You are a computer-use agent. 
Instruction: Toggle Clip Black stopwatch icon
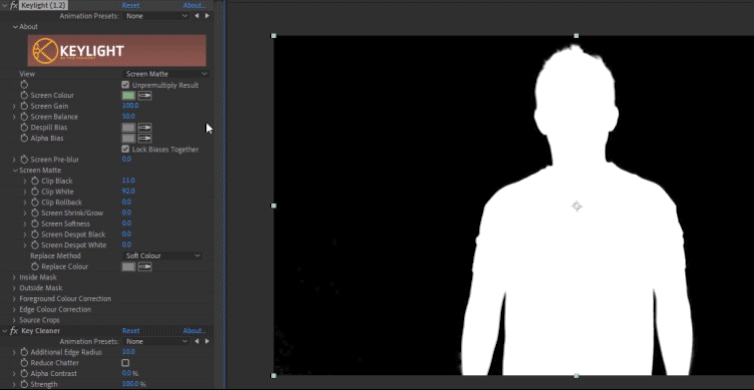point(35,181)
